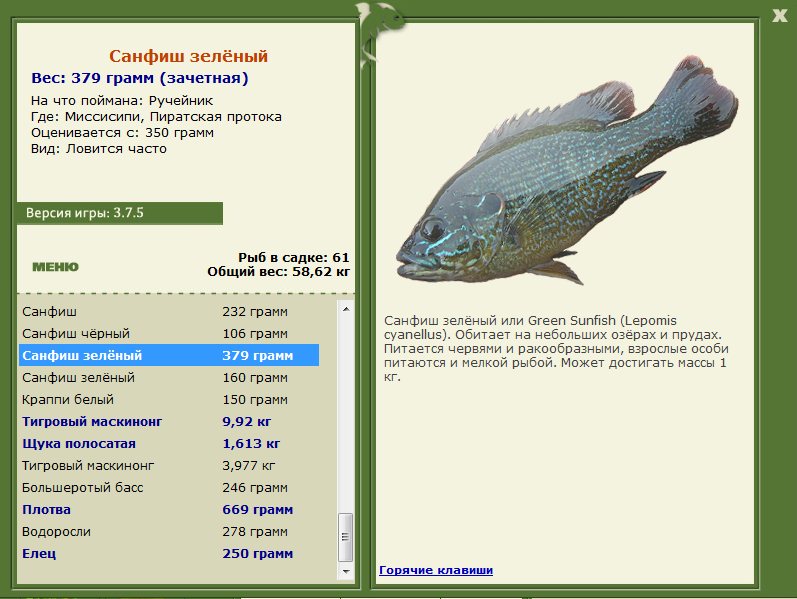Screen dimensions: 797x599
Task: Click the fish list scrollbar thumb
Action: click(346, 536)
